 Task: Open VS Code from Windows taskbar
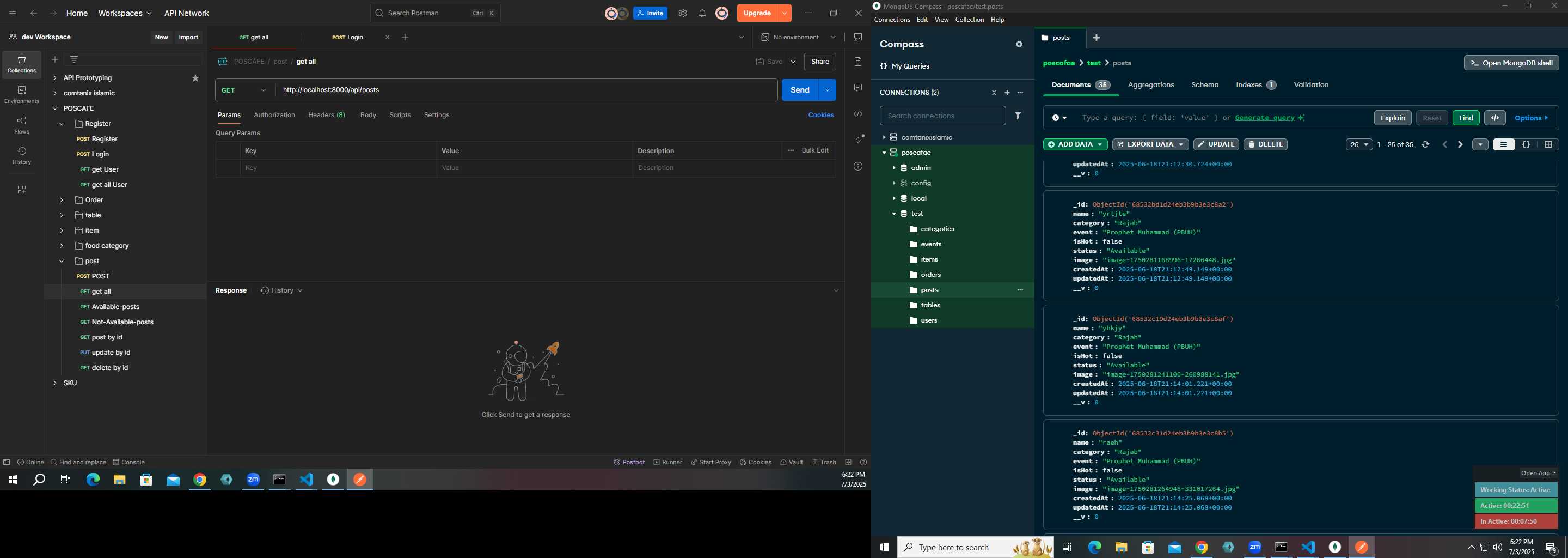click(306, 480)
